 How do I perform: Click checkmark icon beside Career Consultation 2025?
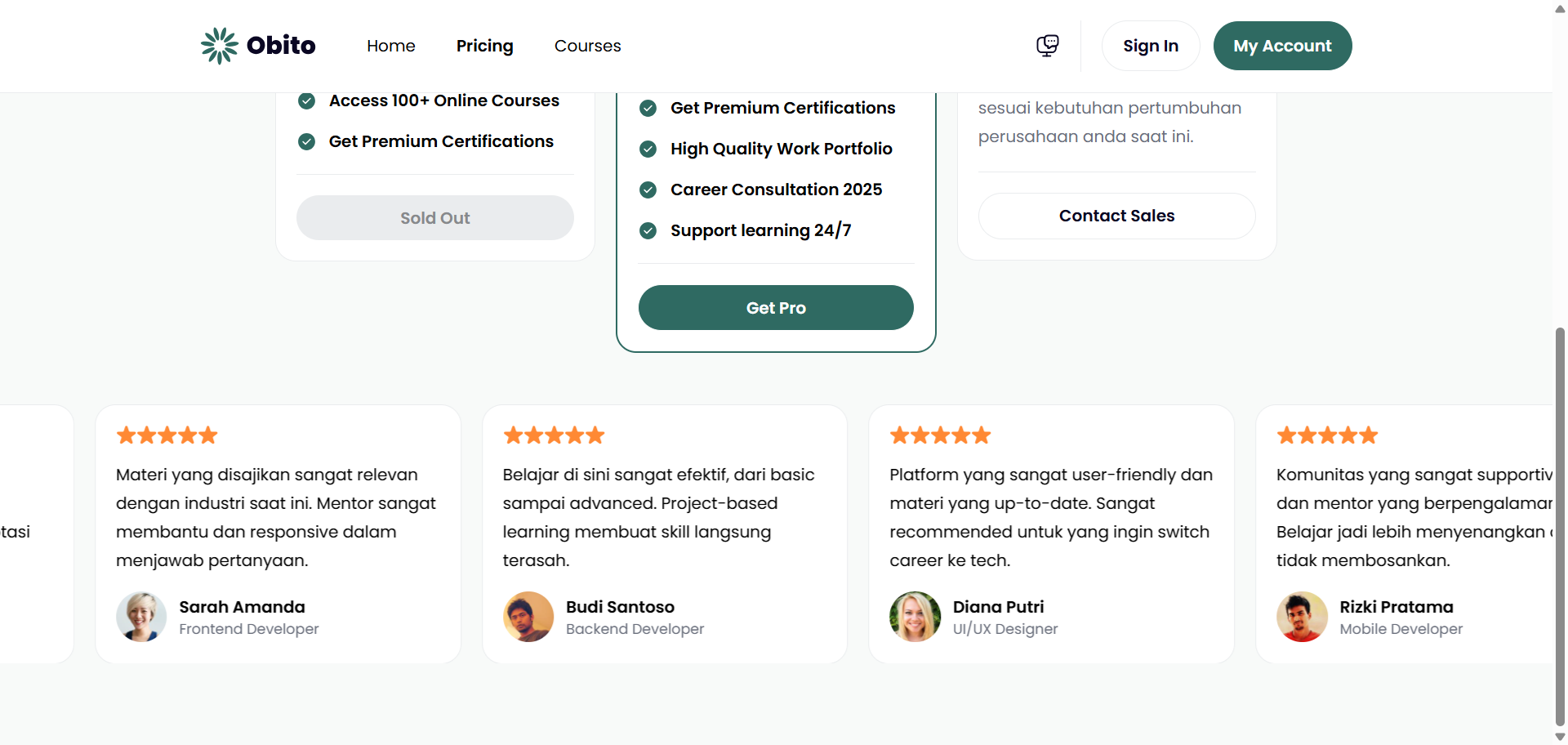648,190
